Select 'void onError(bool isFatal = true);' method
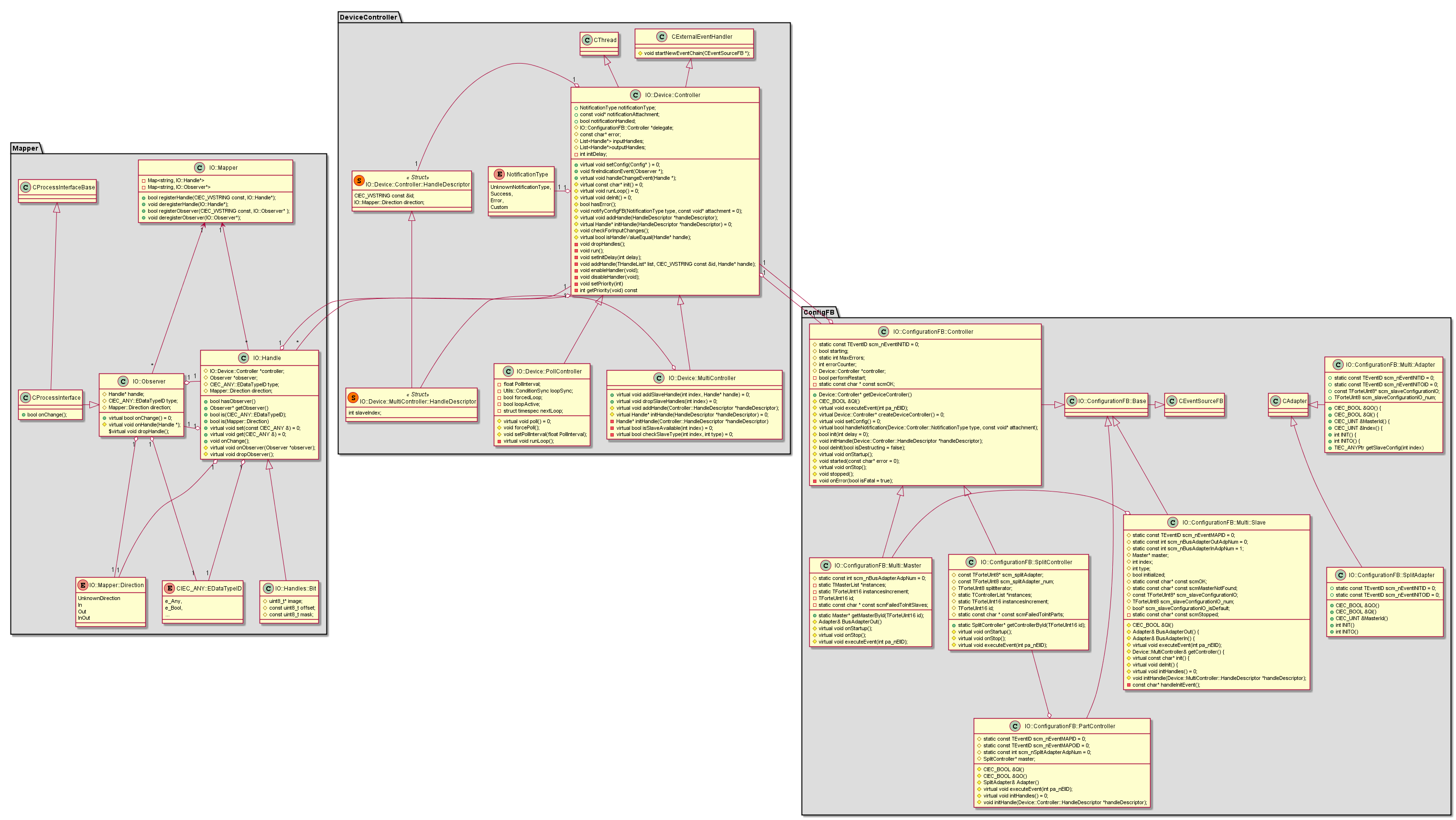Screen dimensions: 1456x820 (x=856, y=481)
